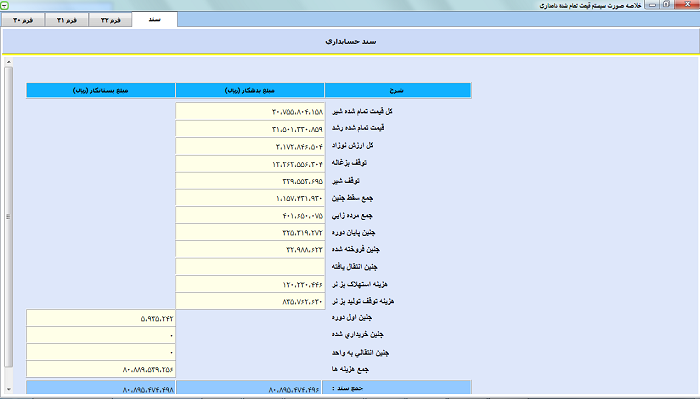Viewport: 700px width, 399px height.
Task: Click the scroll down arrow of vertical scrollbar
Action: point(8,389)
